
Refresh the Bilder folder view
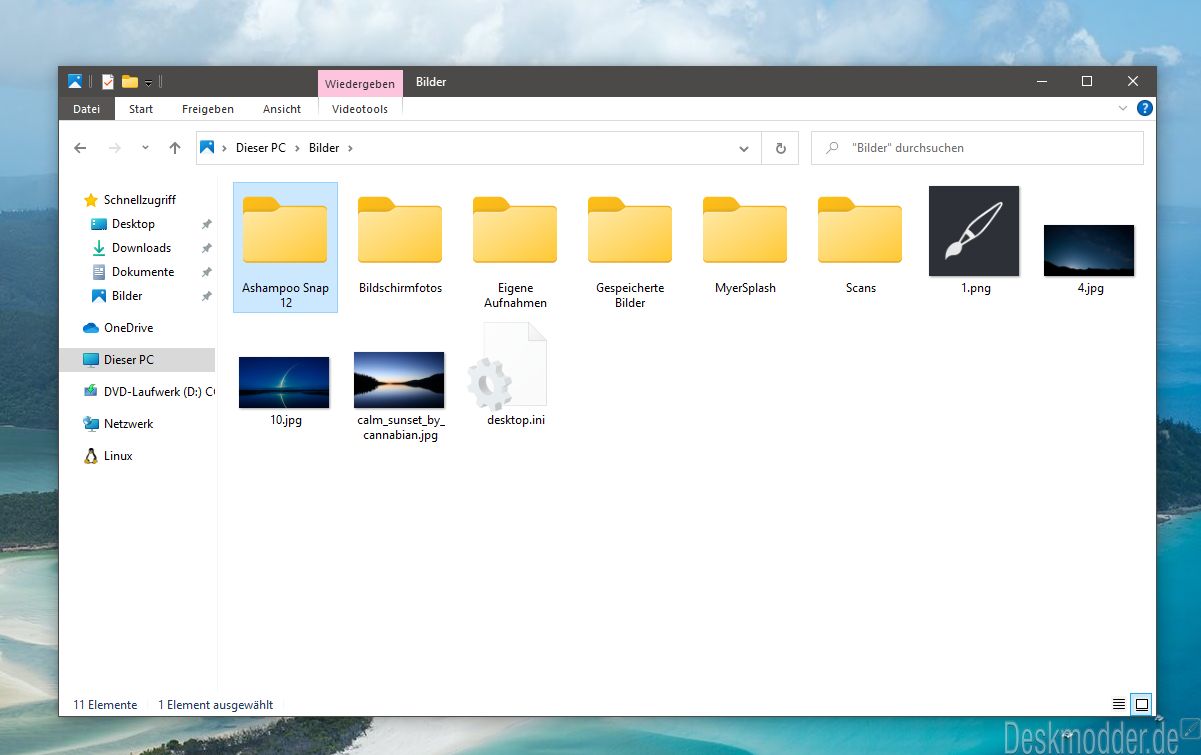pos(780,148)
